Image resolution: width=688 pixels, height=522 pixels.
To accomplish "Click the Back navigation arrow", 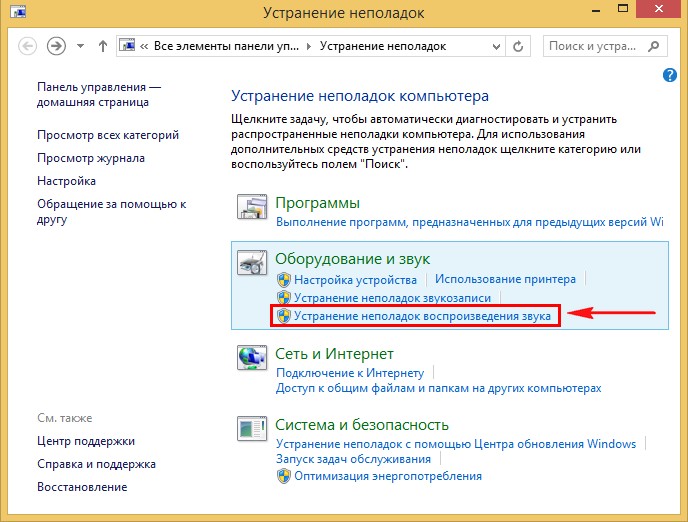I will (27, 46).
